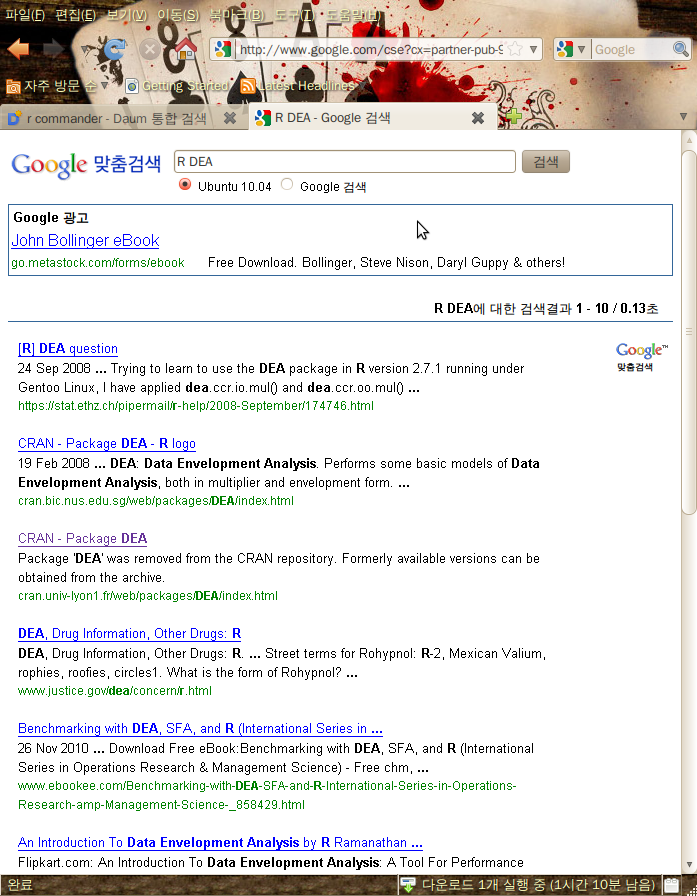
Task: Select the Google 검색 radio option
Action: [x=287, y=184]
